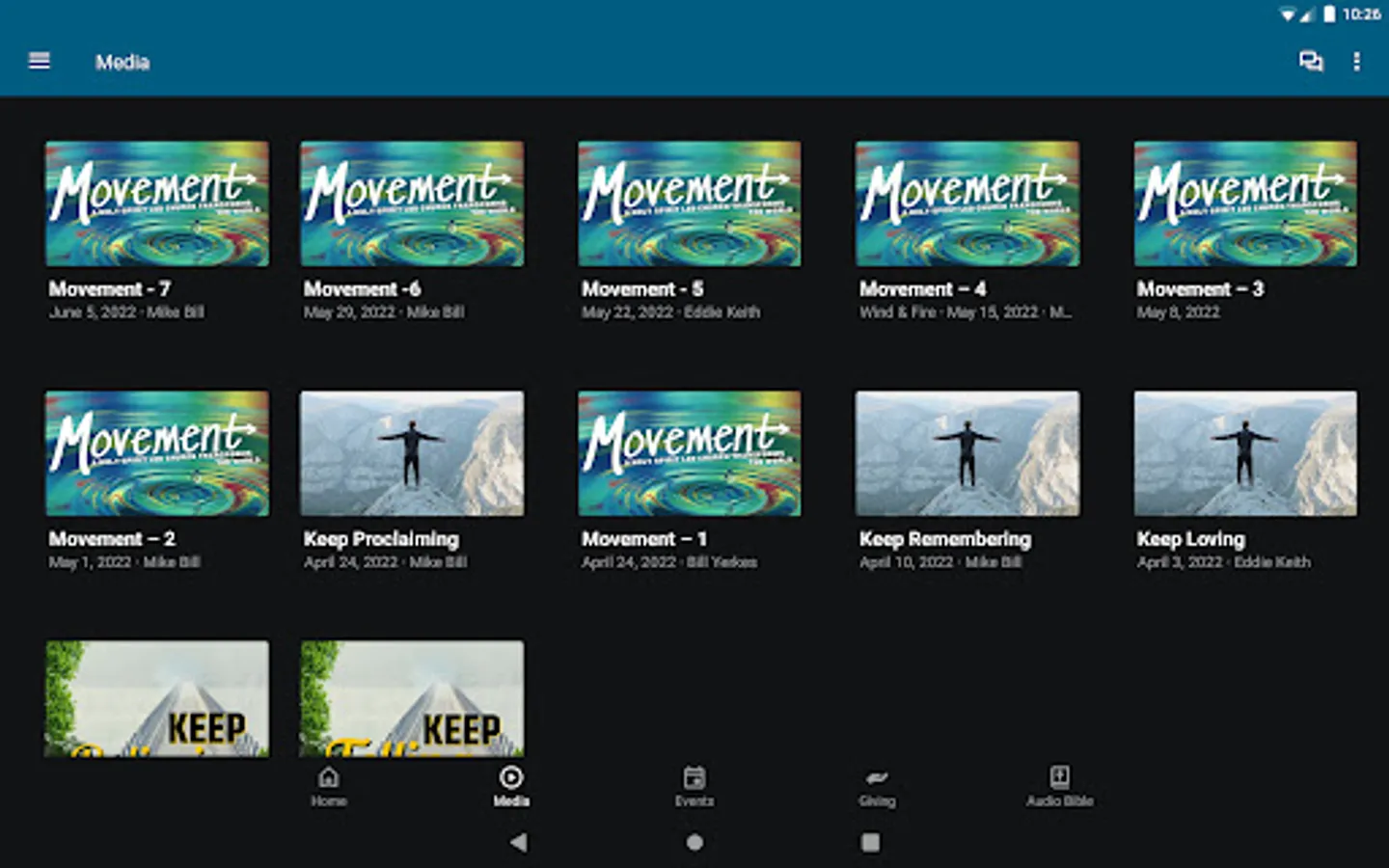Open the Movement – 3 thumbnail
1389x868 pixels.
click(1245, 203)
